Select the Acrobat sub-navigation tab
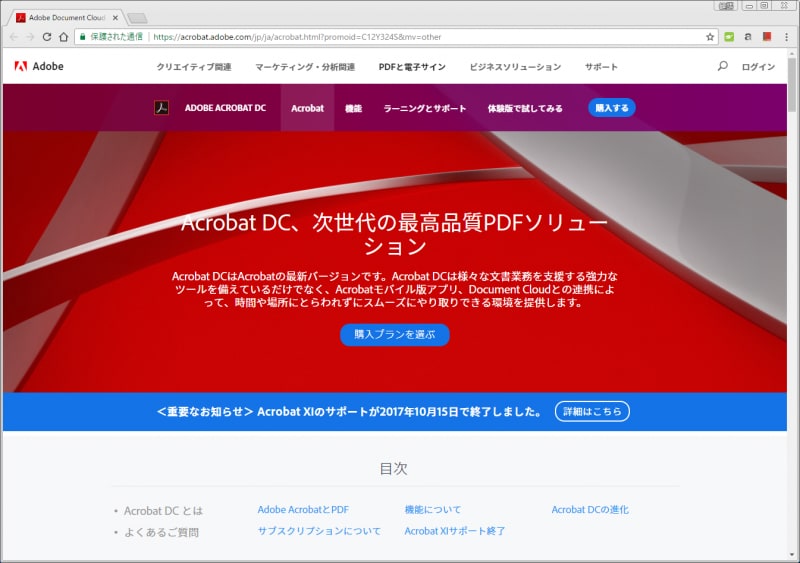This screenshot has width=800, height=563. coord(307,108)
